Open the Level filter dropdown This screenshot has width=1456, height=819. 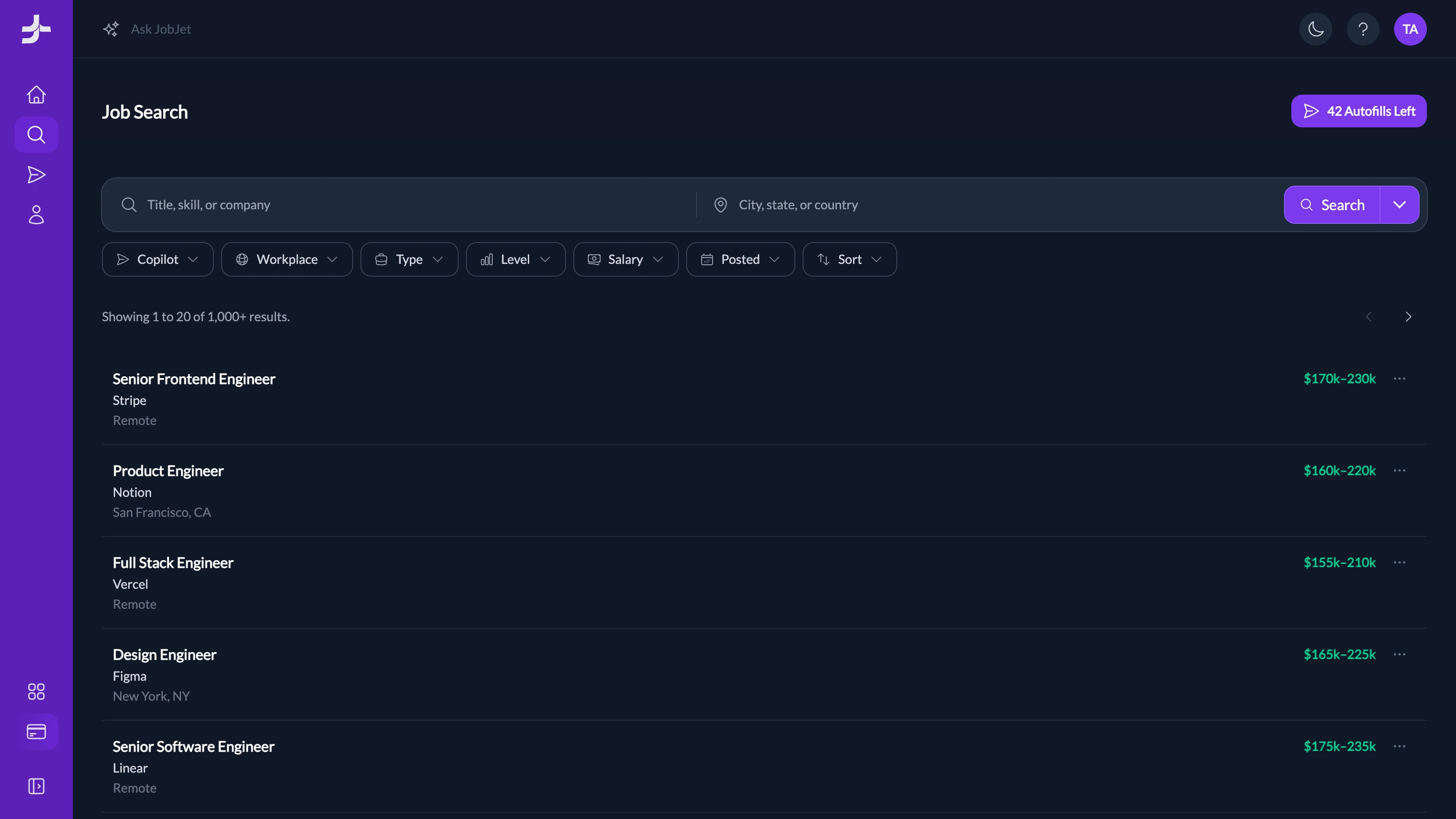[516, 259]
